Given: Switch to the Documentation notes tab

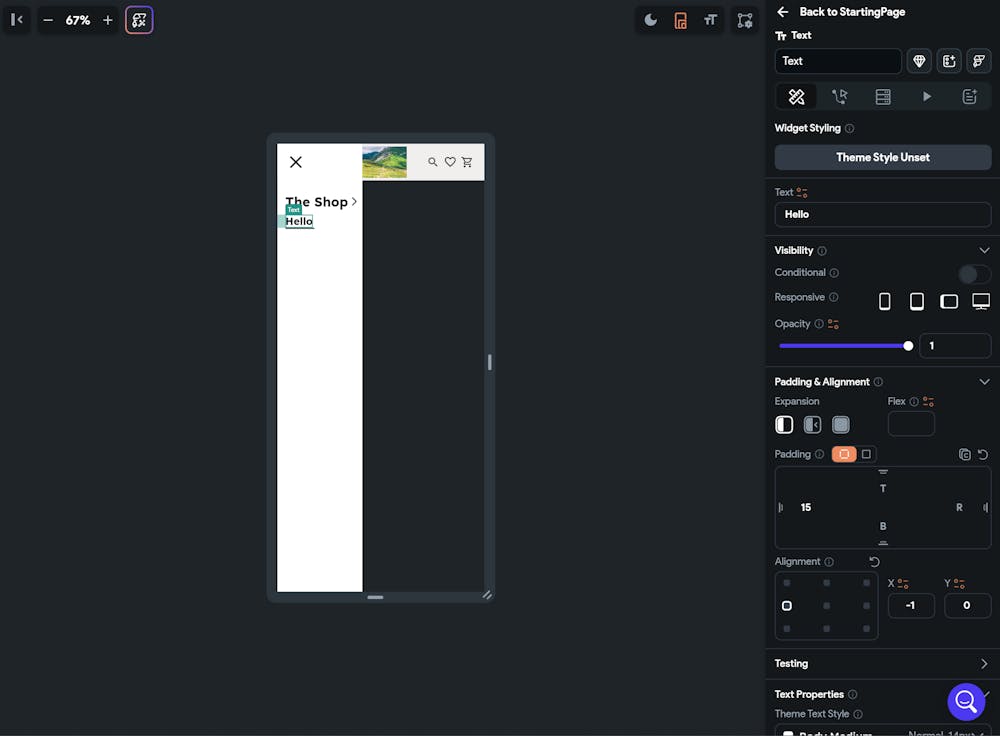Looking at the screenshot, I should pos(969,97).
